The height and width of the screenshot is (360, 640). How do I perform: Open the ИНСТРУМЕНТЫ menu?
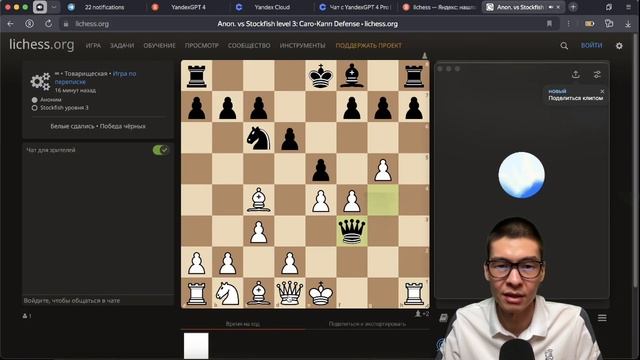[302, 46]
